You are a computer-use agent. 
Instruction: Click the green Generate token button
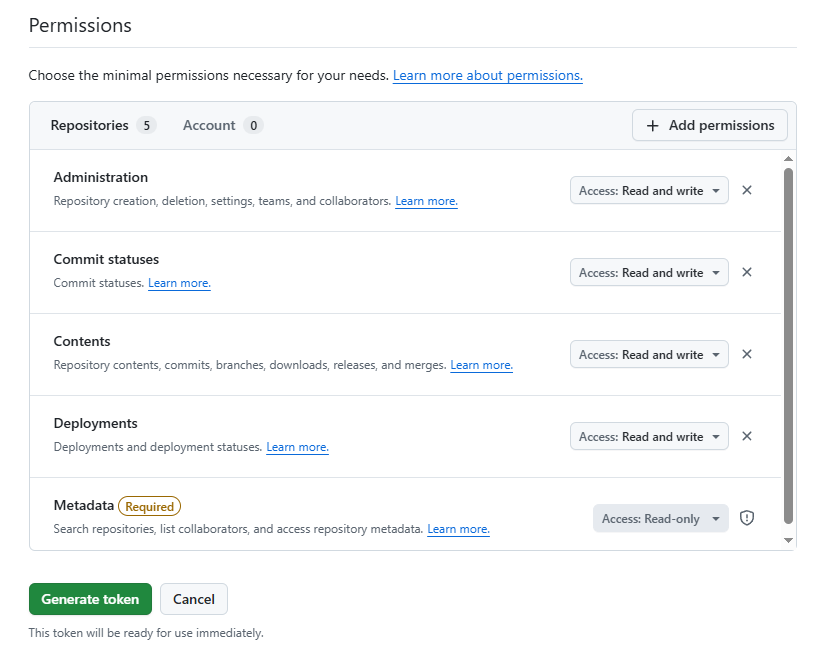point(90,599)
